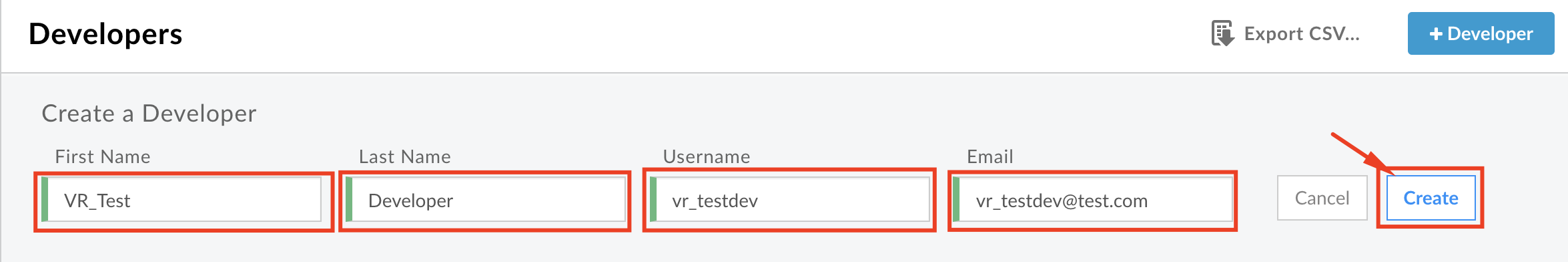Submit the form with the Create button
1568x262 pixels.
pyautogui.click(x=1431, y=198)
